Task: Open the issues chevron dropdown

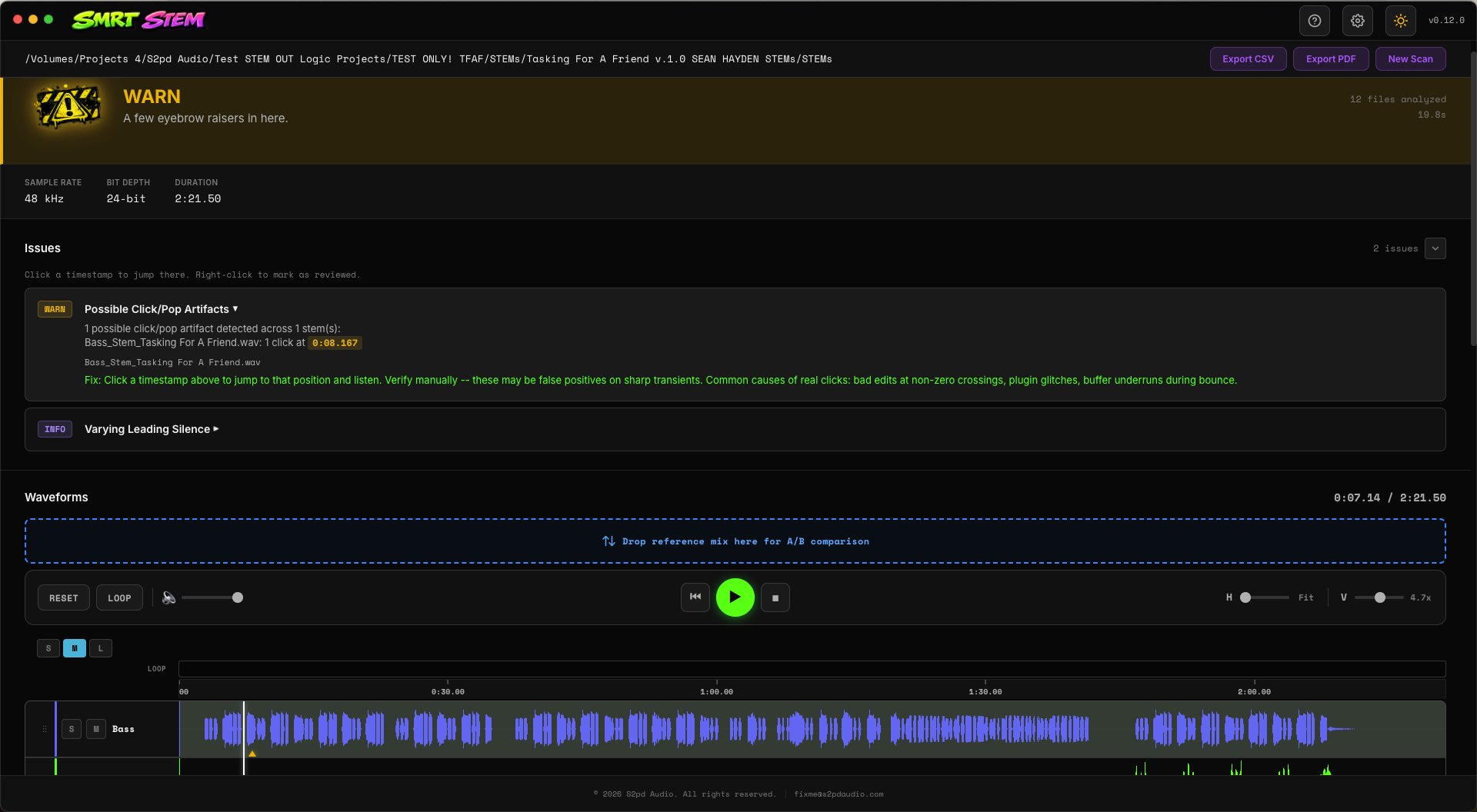Action: [x=1435, y=248]
